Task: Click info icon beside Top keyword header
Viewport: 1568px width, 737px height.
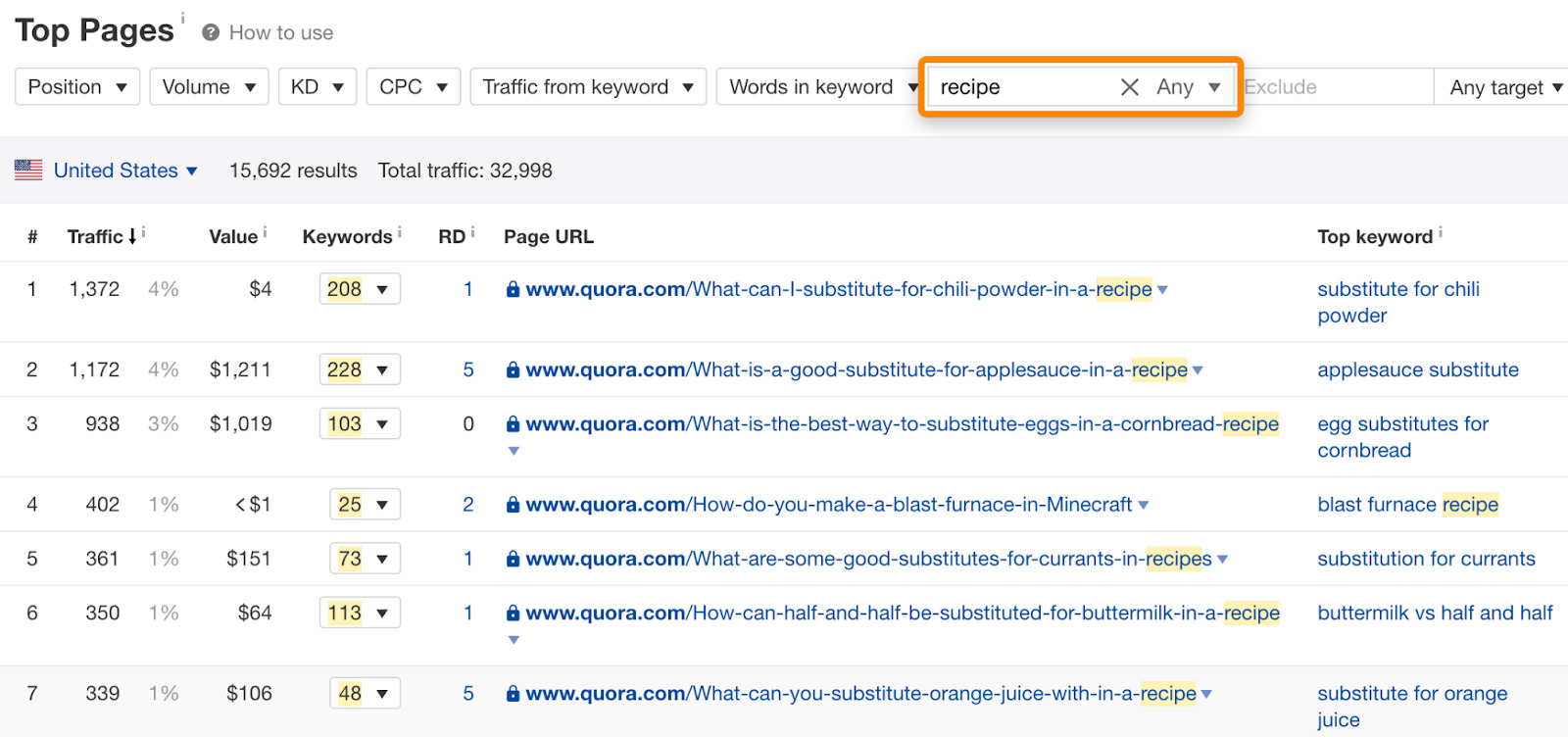Action: (x=1440, y=233)
